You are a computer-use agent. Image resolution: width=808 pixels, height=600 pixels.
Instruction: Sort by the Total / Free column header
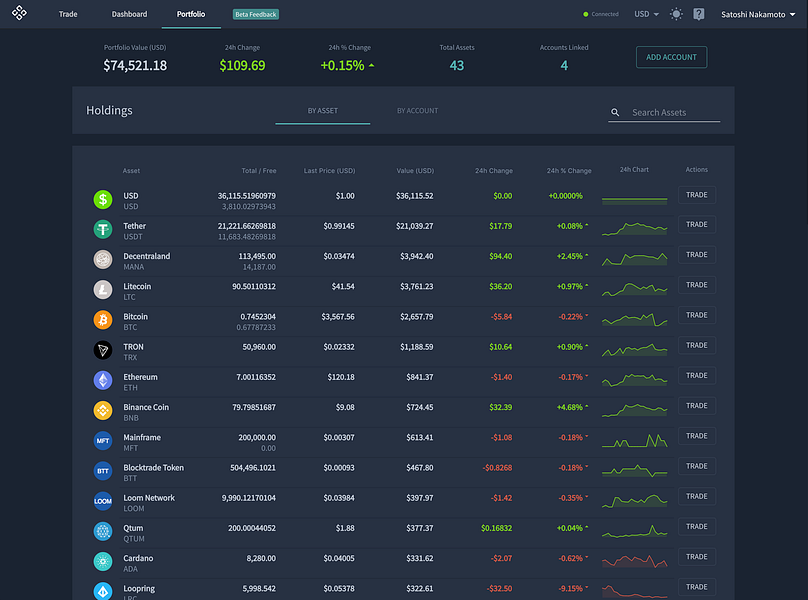click(x=259, y=171)
